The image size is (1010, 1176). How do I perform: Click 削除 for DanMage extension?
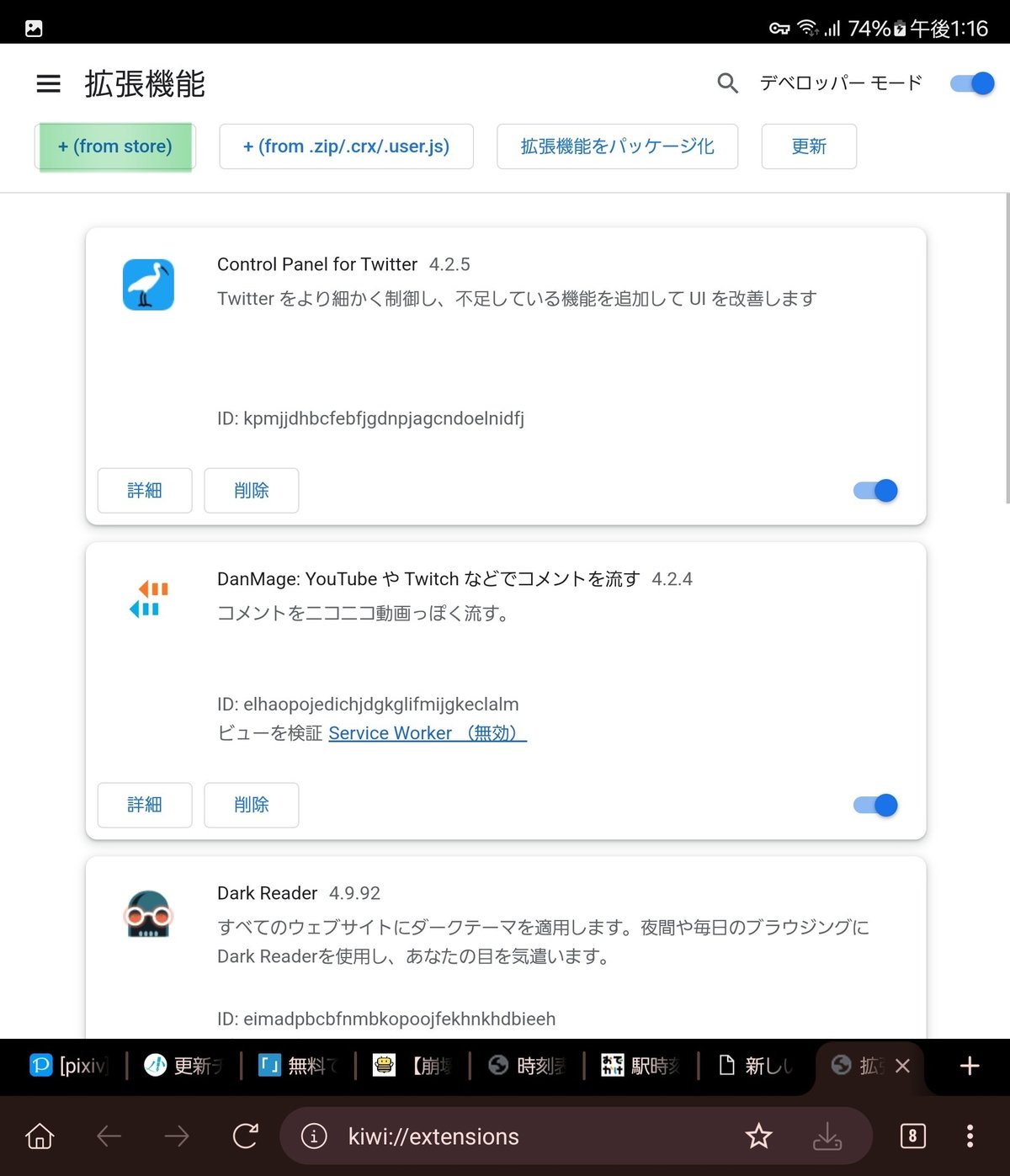coord(252,805)
